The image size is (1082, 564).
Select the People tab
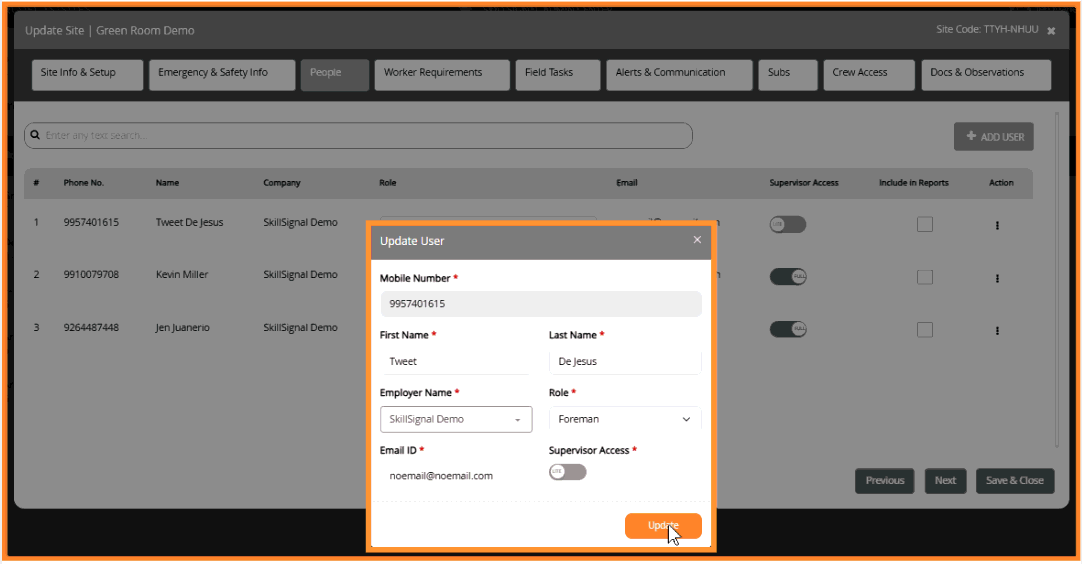[335, 75]
